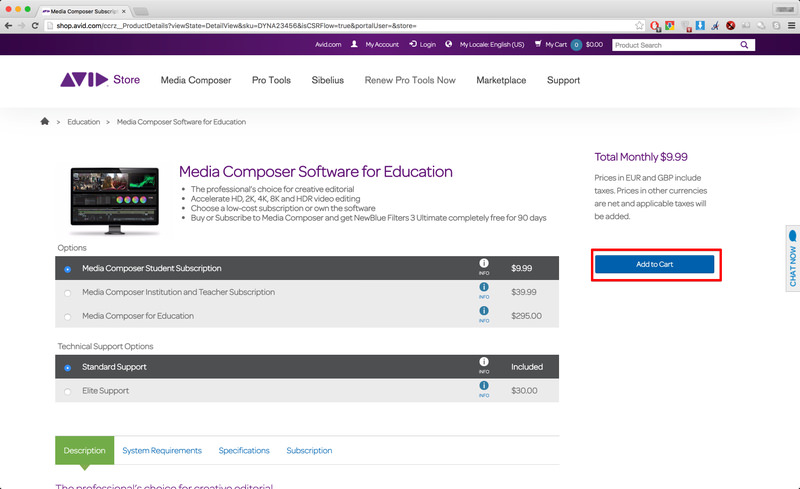The image size is (800, 489).
Task: Click the Media Composer Software for Education title
Action: 315,172
